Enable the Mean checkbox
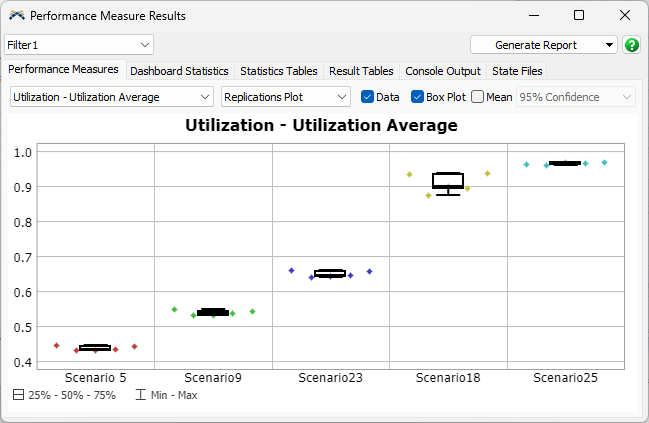 coord(477,97)
